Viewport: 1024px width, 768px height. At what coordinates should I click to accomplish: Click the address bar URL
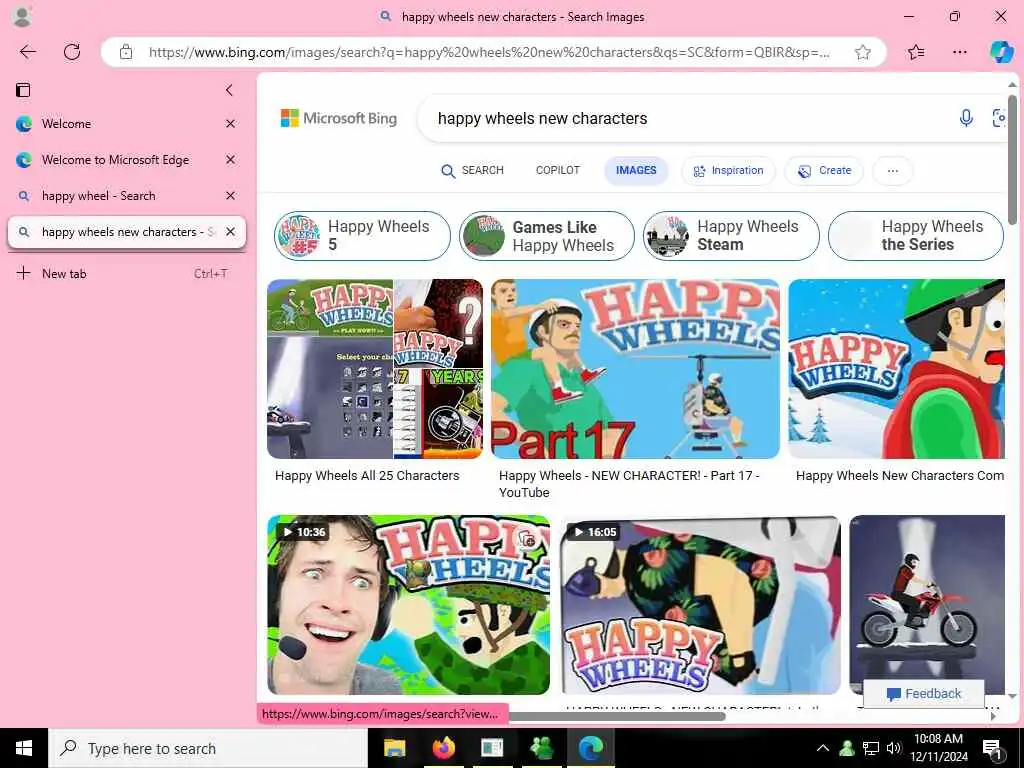tap(490, 52)
